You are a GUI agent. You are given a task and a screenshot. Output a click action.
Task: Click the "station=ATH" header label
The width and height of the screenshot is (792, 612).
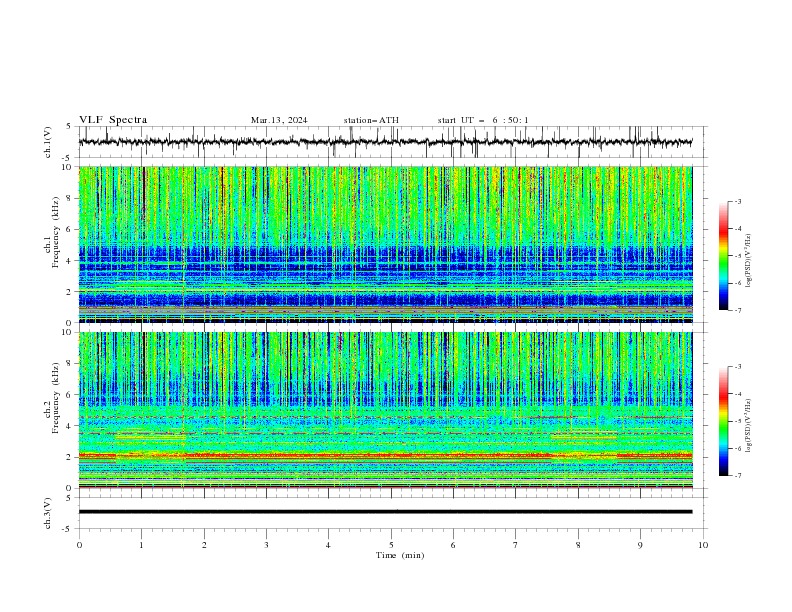pyautogui.click(x=371, y=120)
